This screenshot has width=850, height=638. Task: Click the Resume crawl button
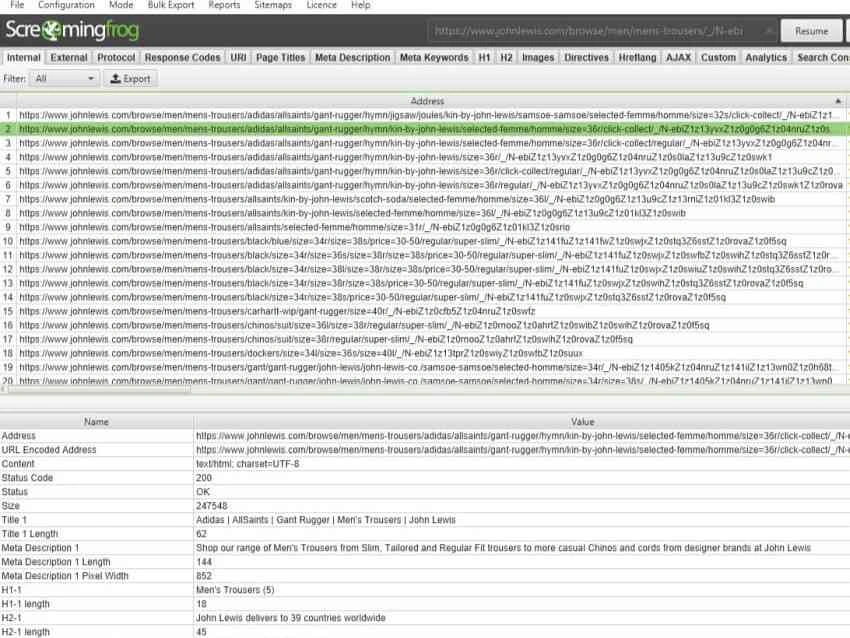[812, 31]
